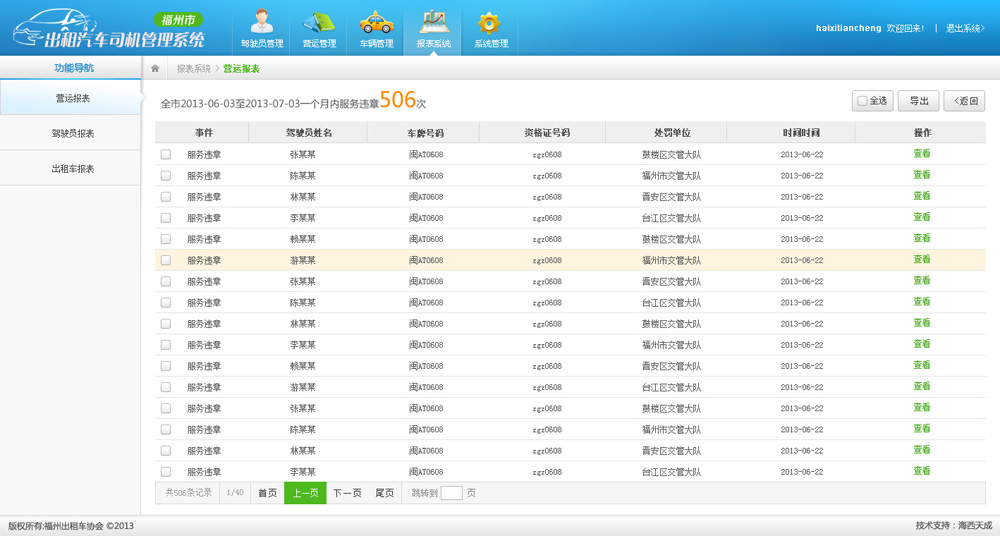Image resolution: width=1000 pixels, height=536 pixels.
Task: Click the page jump number input
Action: pos(452,493)
